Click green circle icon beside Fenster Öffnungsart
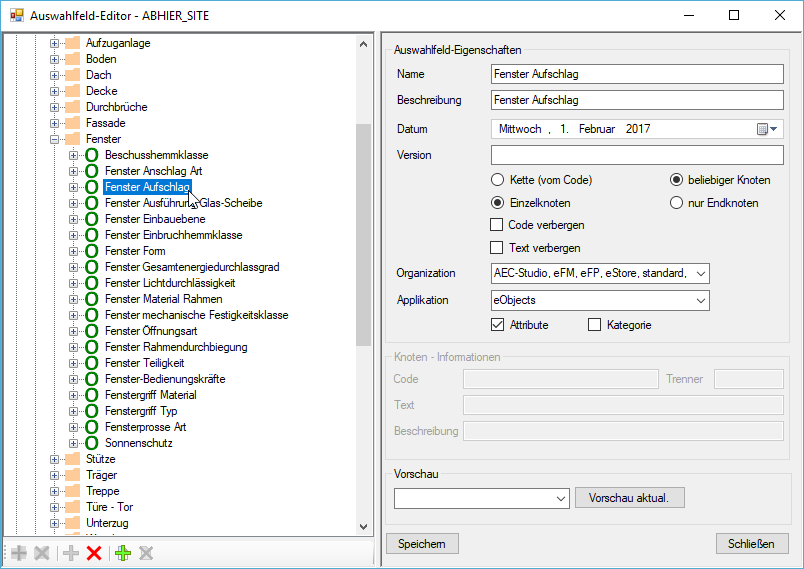This screenshot has height=569, width=804. 91,331
